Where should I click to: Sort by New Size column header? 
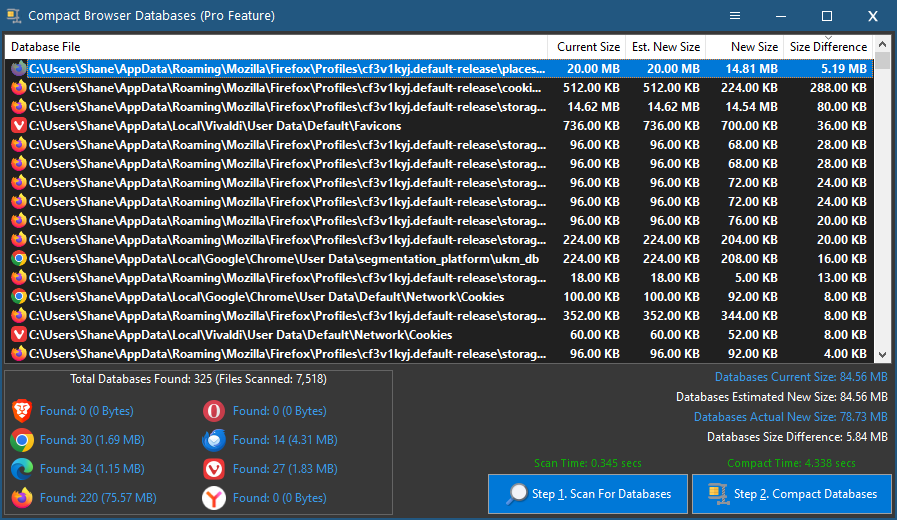click(744, 47)
